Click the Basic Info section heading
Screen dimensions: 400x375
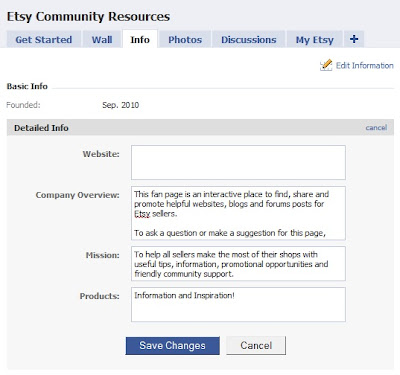(27, 86)
